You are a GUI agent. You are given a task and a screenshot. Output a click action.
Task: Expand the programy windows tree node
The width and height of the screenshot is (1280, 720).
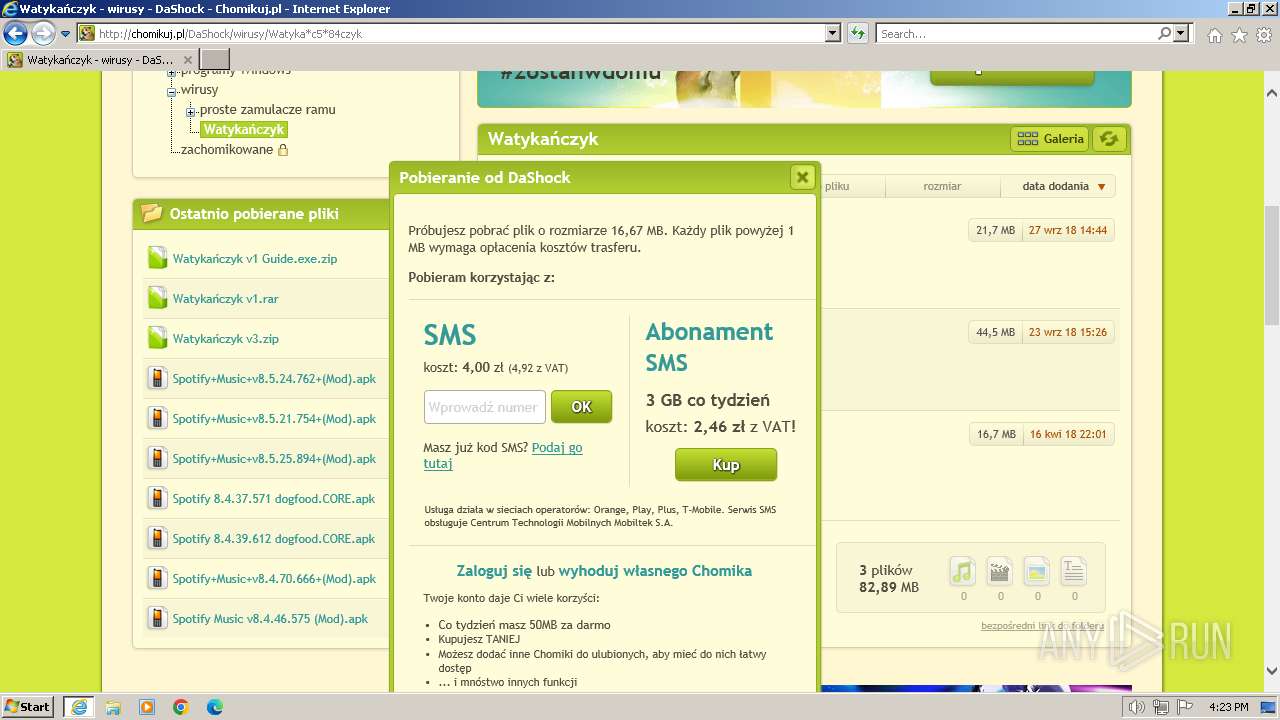pos(172,72)
